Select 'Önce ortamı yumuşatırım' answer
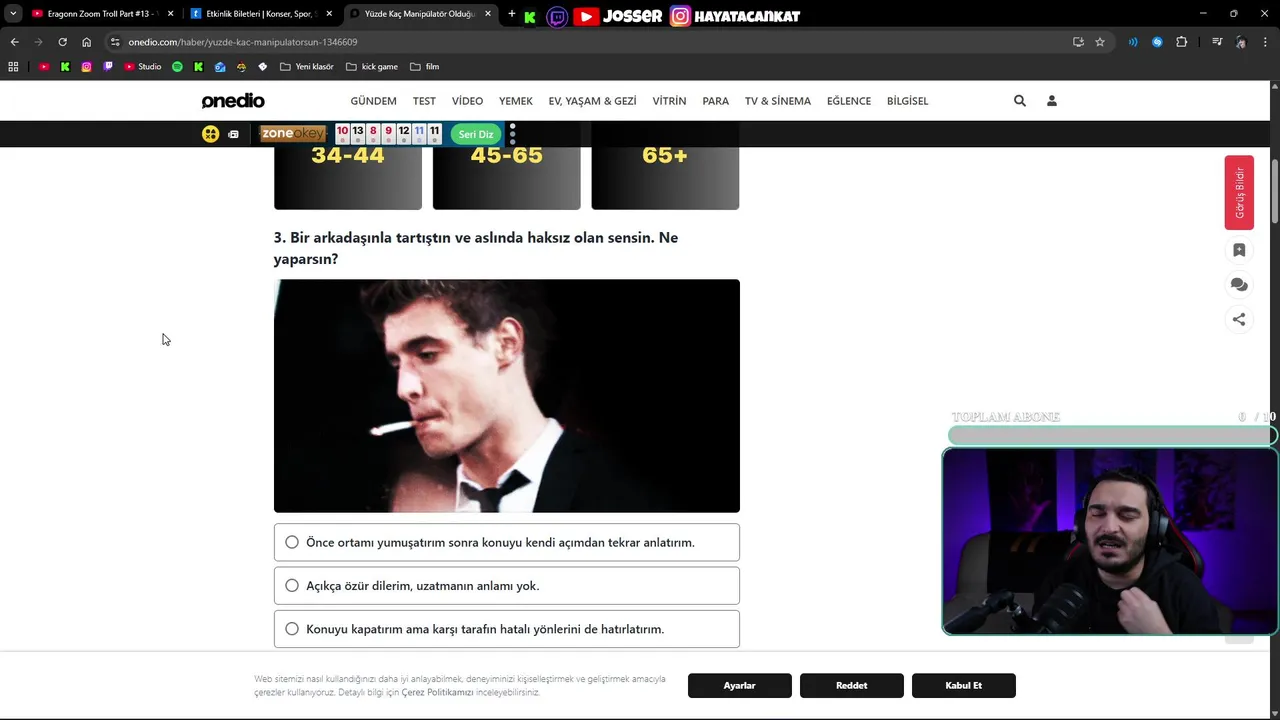 click(507, 542)
